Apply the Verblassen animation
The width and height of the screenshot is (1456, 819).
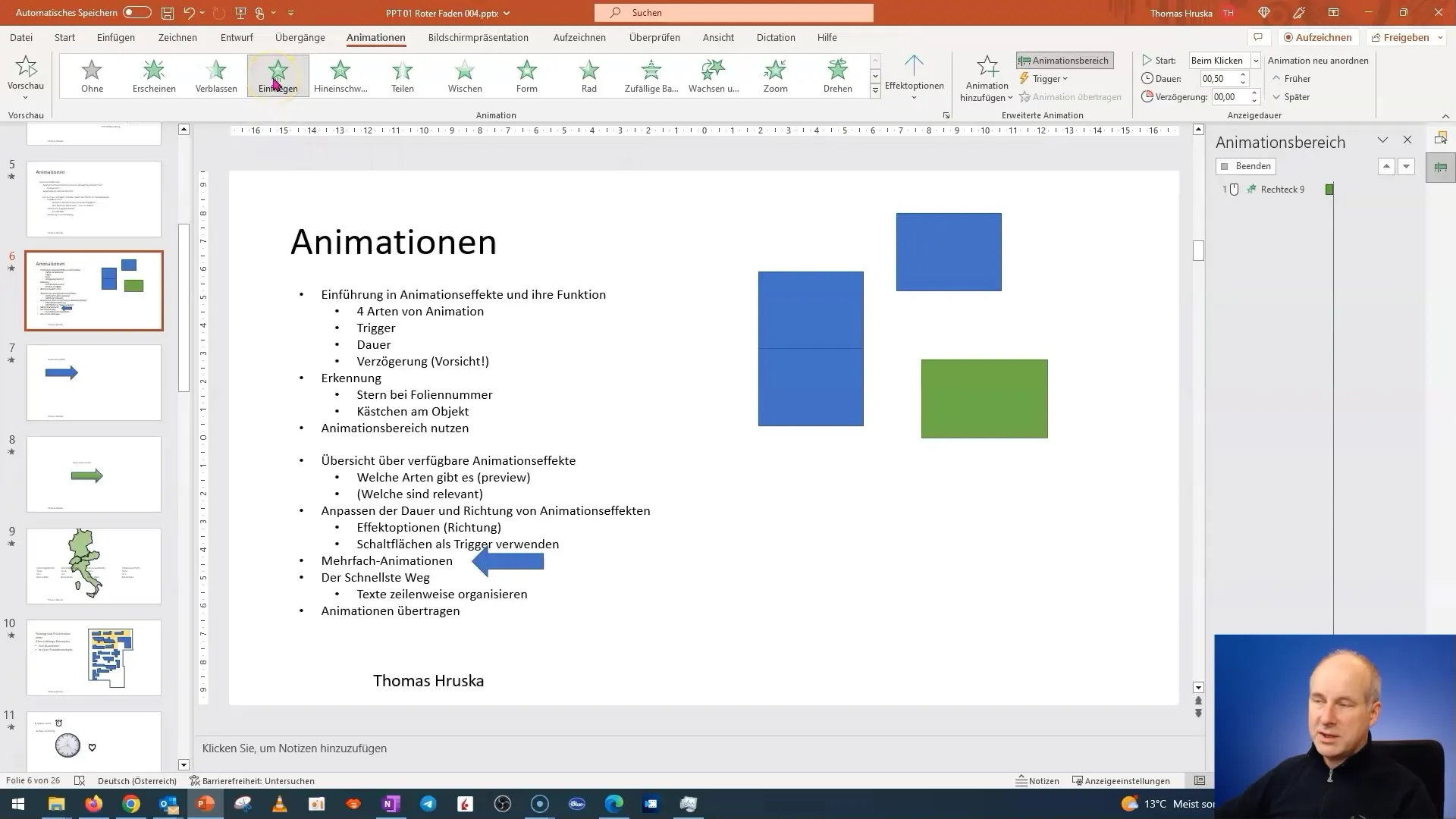coord(216,76)
